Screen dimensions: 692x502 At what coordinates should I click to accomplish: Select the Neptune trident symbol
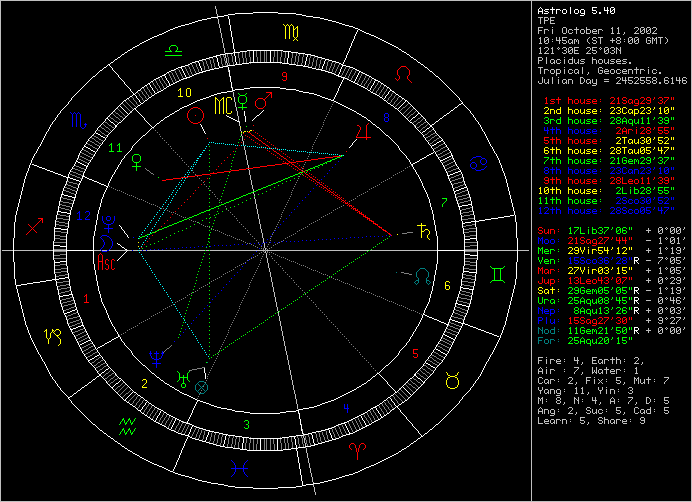pyautogui.click(x=155, y=354)
